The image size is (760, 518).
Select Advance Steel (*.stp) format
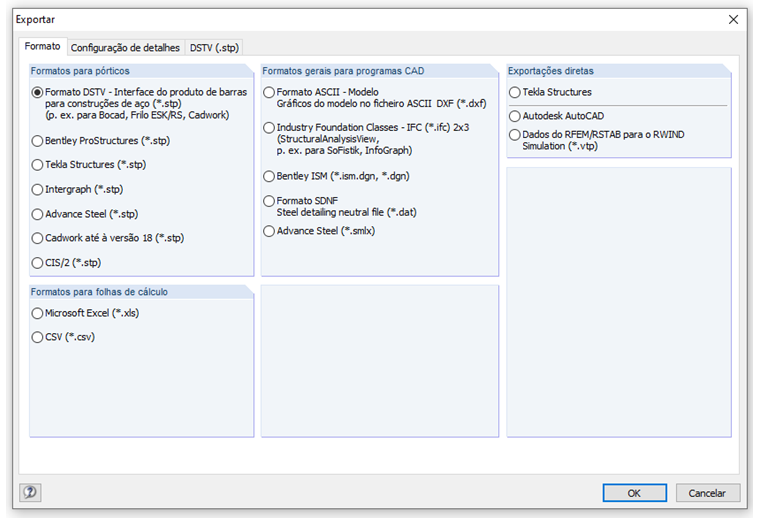click(x=38, y=214)
